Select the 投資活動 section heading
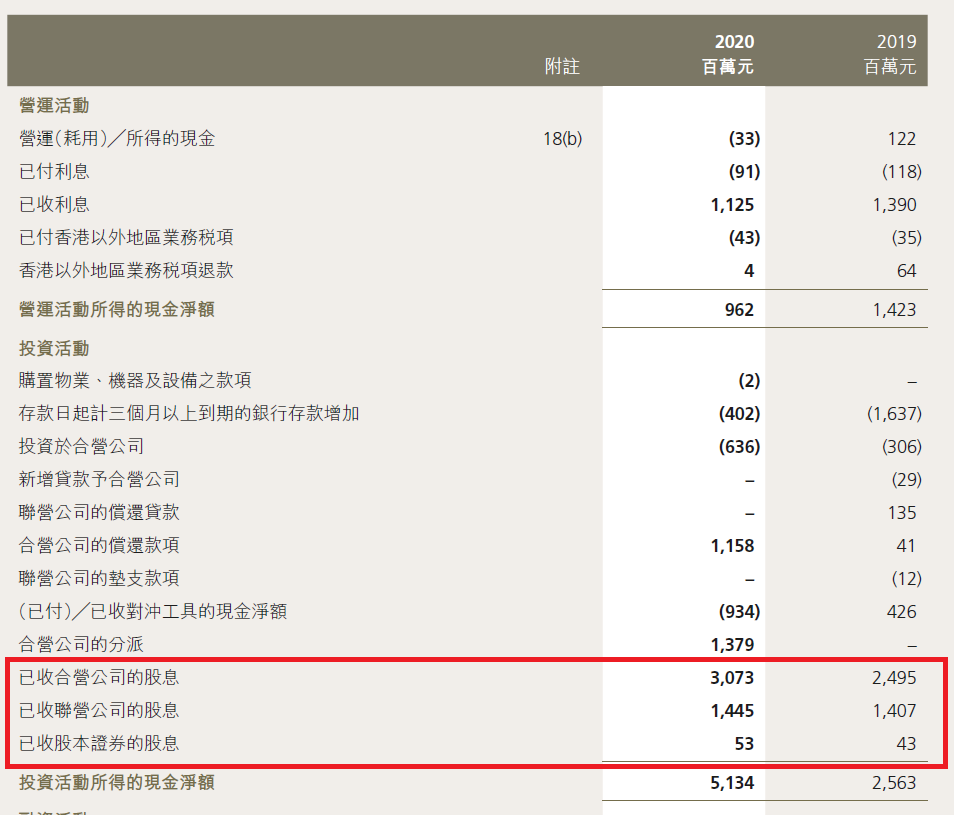Viewport: 954px width, 815px height. (x=54, y=349)
